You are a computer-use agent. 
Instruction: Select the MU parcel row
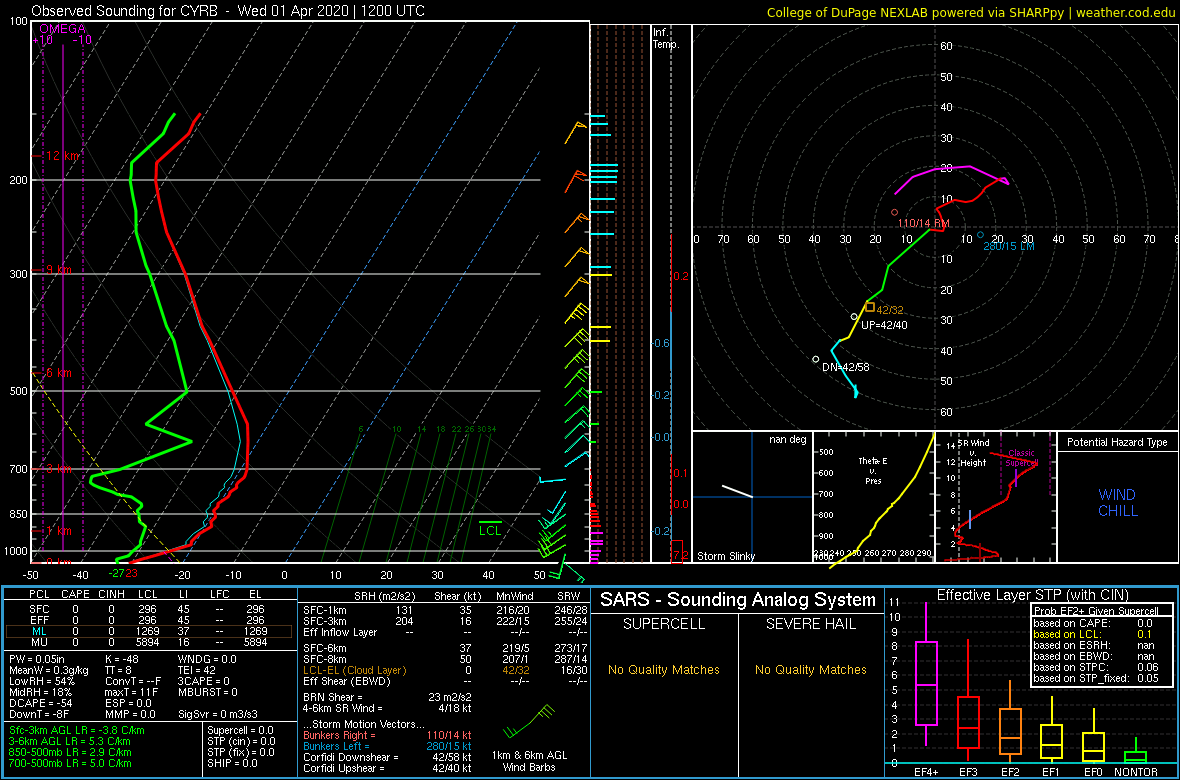151,642
